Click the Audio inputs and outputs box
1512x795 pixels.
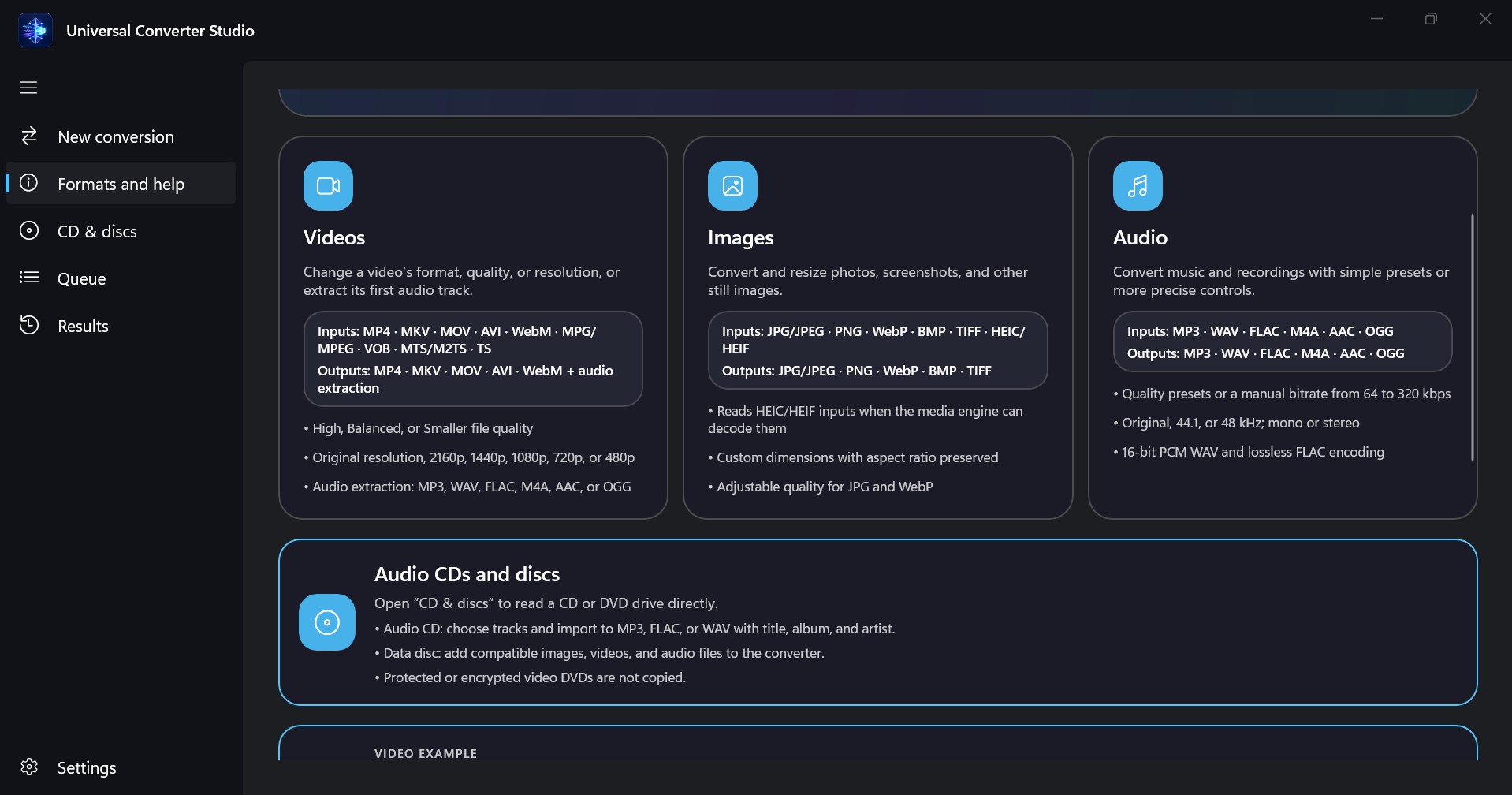(1283, 342)
